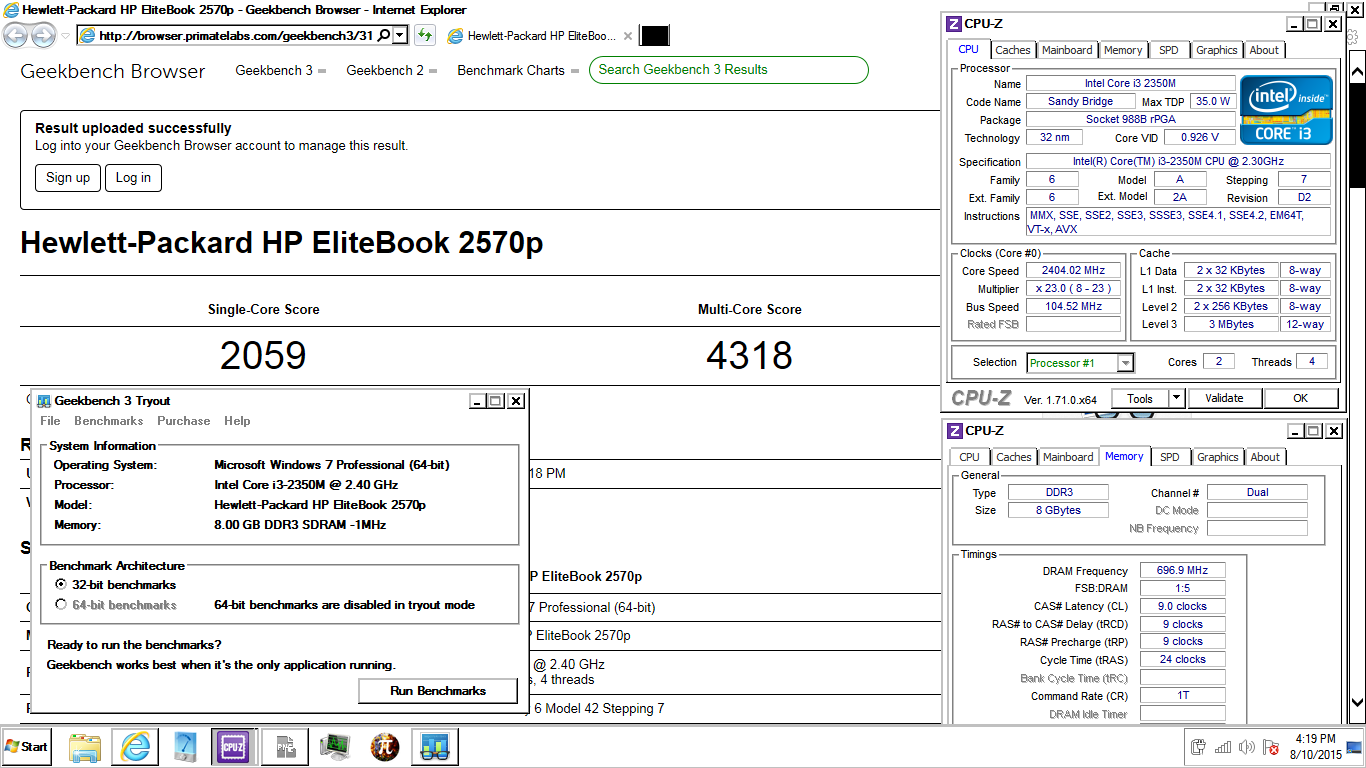Click the Run Benchmarks button

438,691
